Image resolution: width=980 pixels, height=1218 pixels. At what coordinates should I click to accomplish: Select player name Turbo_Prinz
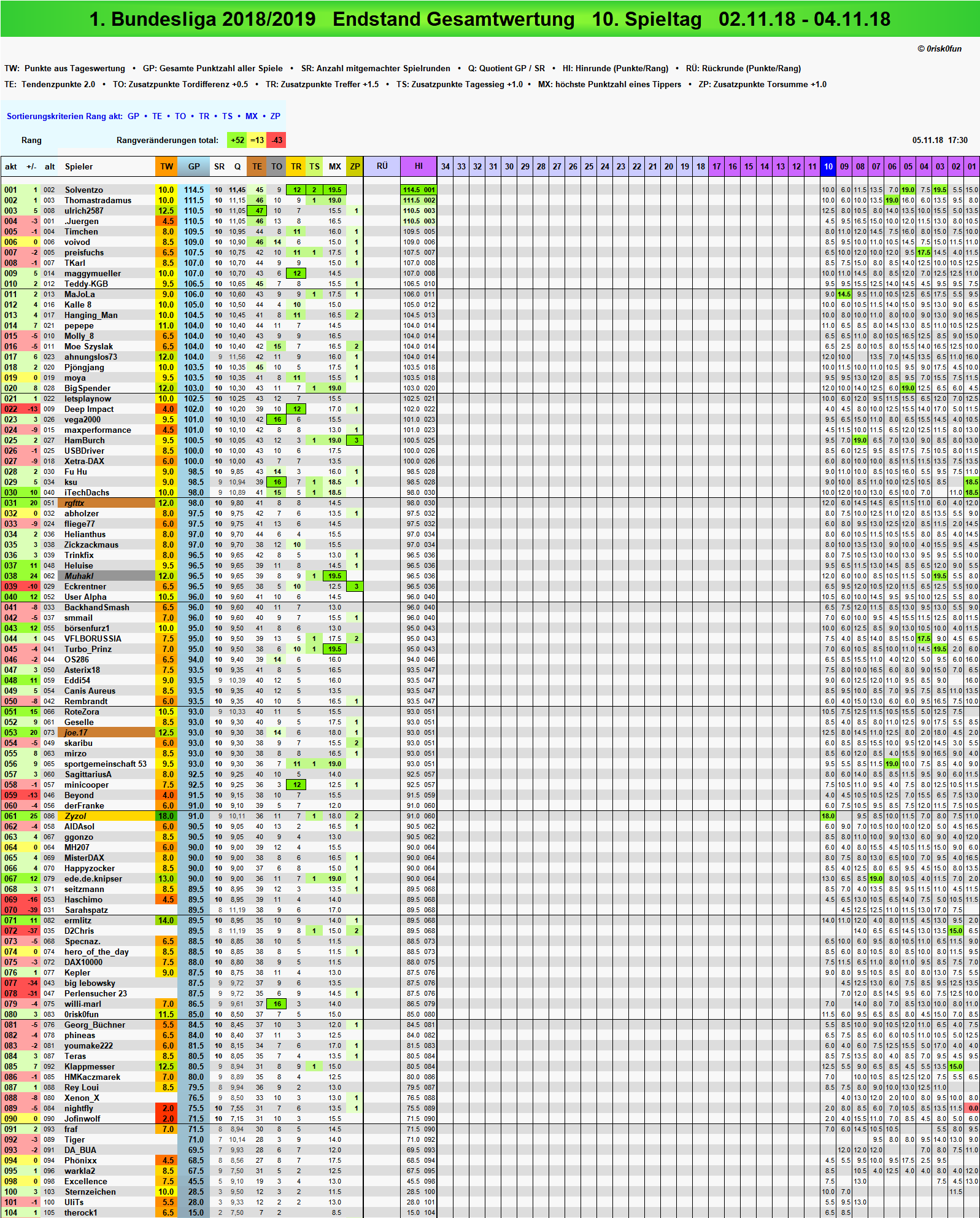point(88,650)
